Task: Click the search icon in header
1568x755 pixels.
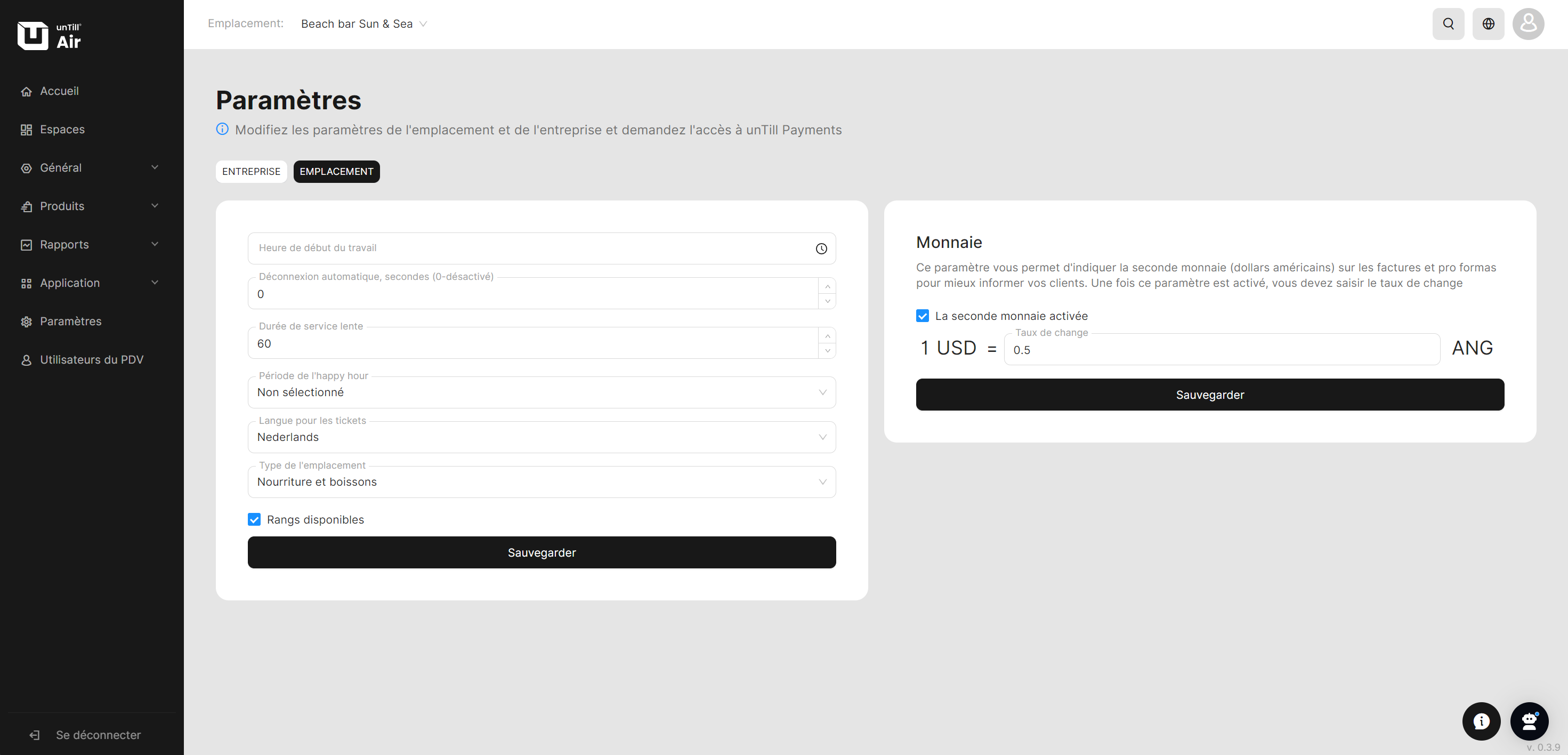Action: (x=1448, y=24)
